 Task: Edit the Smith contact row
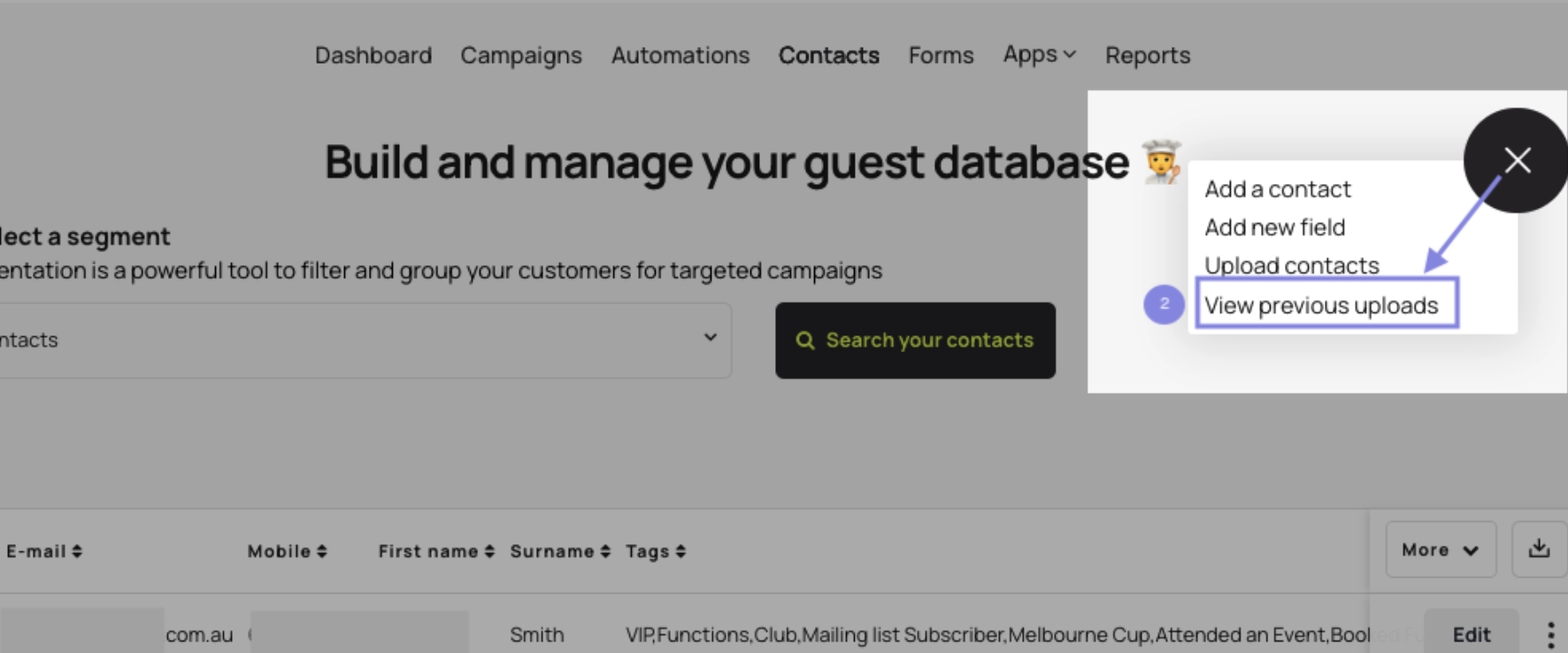tap(1472, 634)
